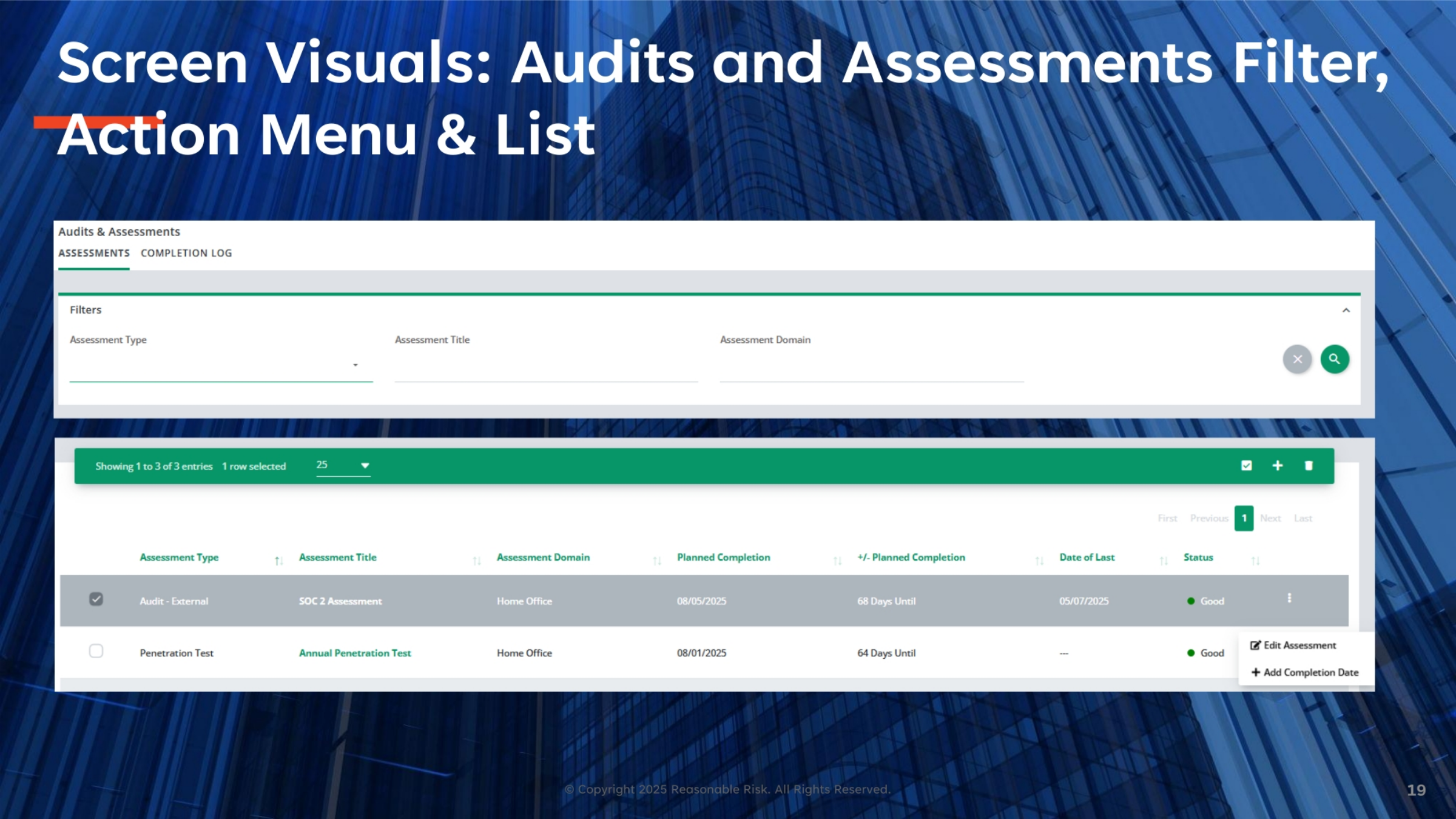The width and height of the screenshot is (1456, 819).
Task: Click 'Audit - External' type cell
Action: pyautogui.click(x=174, y=601)
